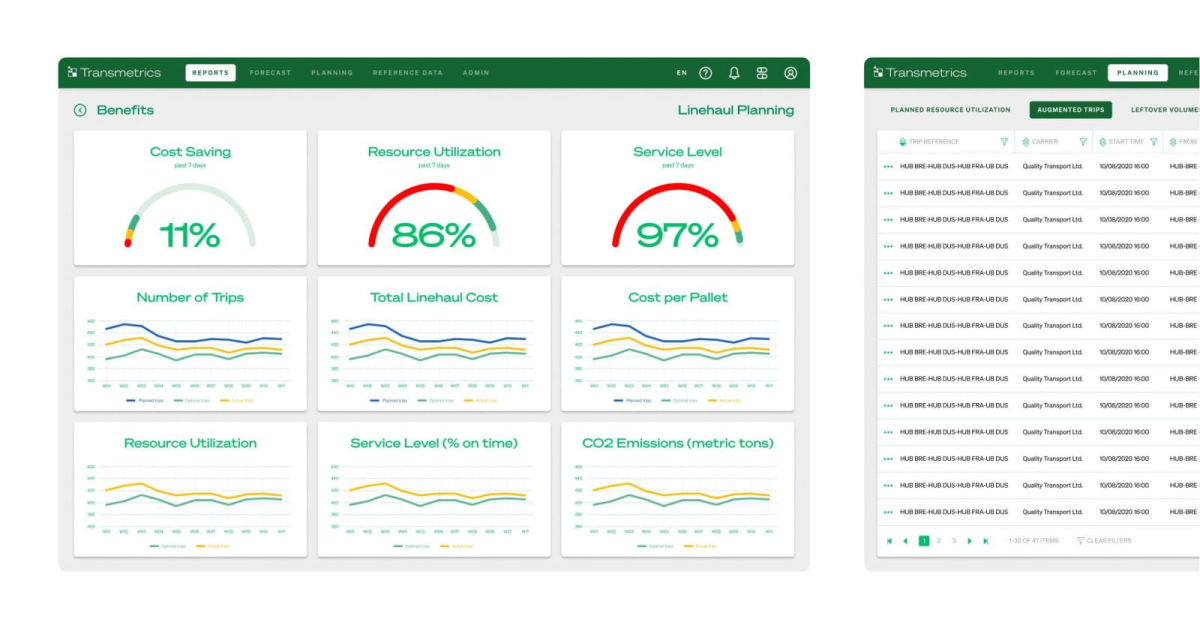
Task: Open the filter icon on Carrier column
Action: (x=1082, y=141)
